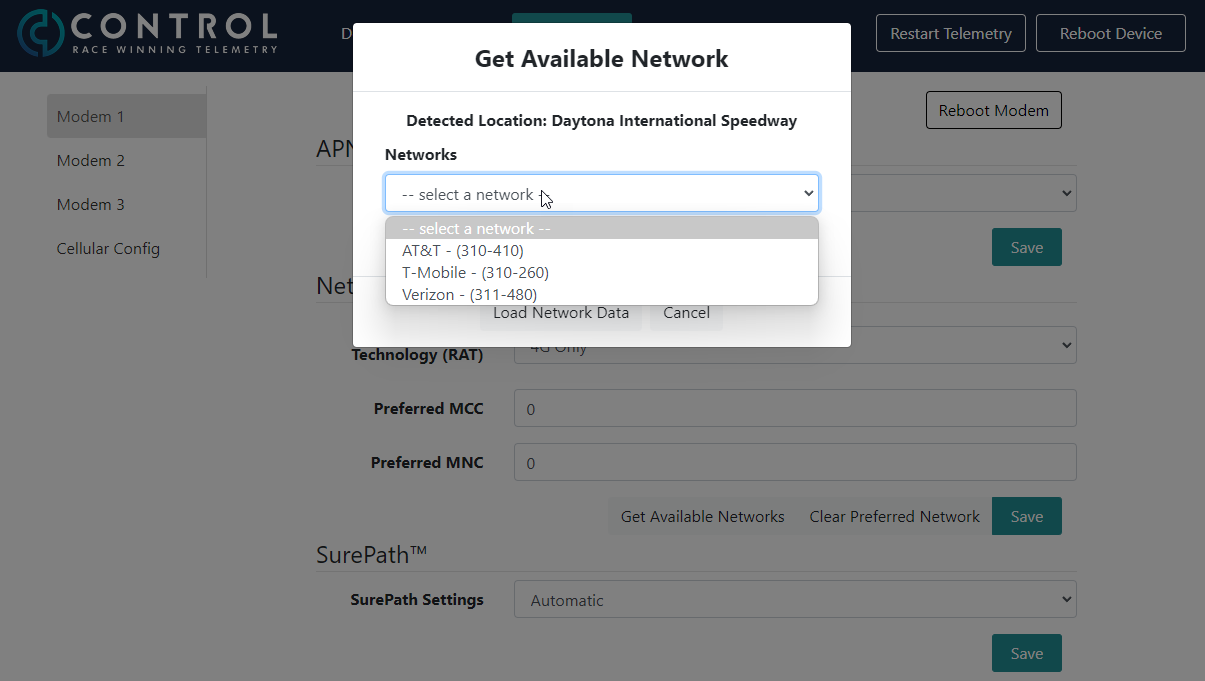The height and width of the screenshot is (681, 1205).
Task: Choose the T-Mobile - (310-260) network option
Action: point(602,272)
